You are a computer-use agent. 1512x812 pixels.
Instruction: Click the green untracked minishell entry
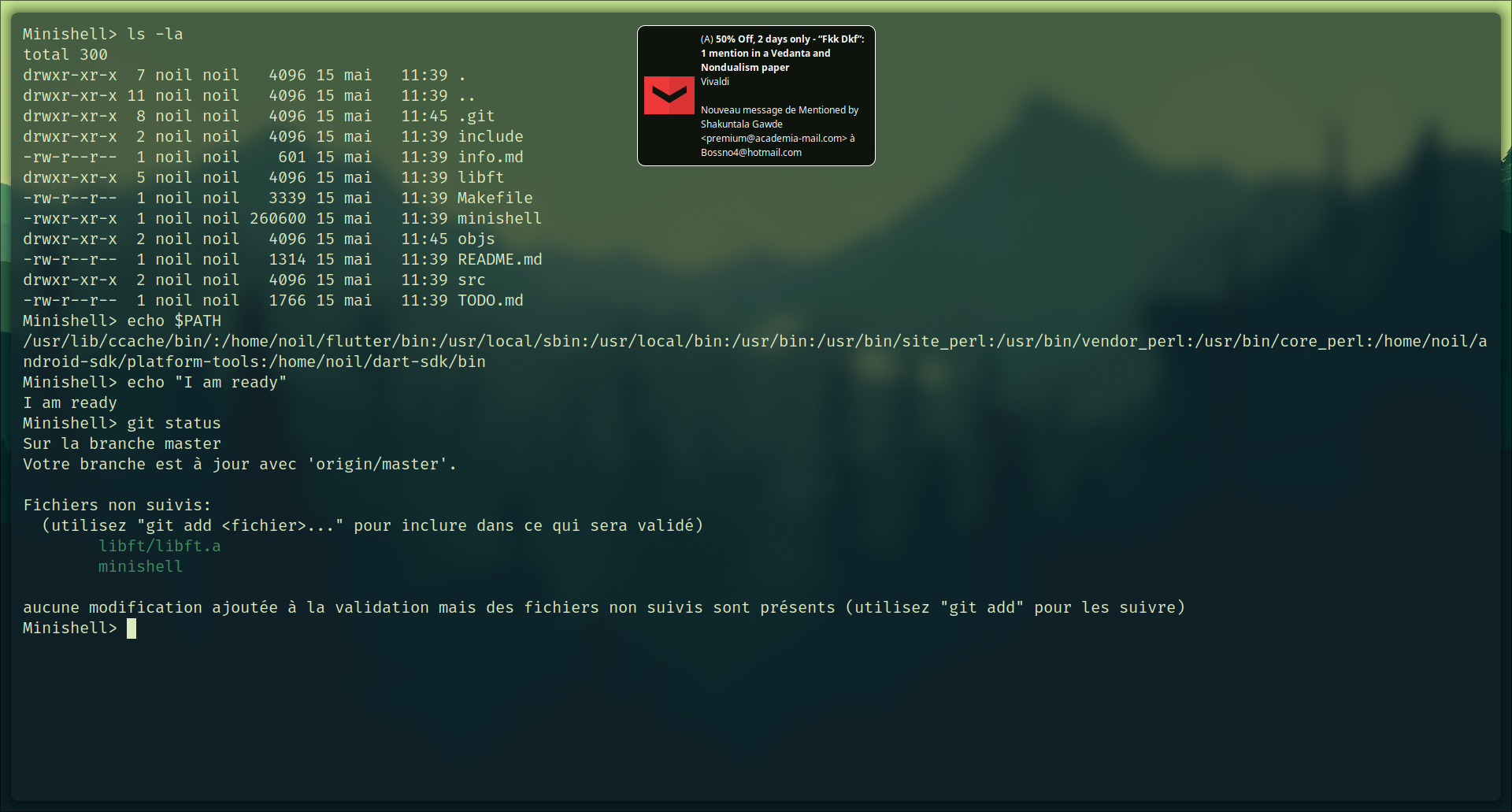(140, 566)
